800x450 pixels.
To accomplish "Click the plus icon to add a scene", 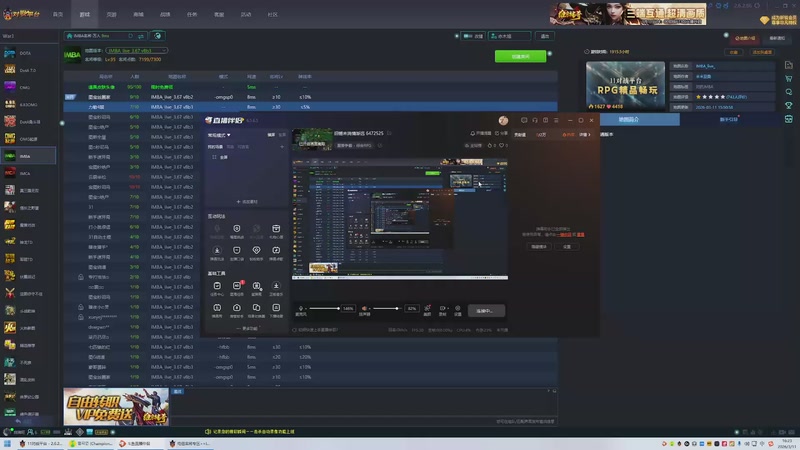I will coord(282,147).
